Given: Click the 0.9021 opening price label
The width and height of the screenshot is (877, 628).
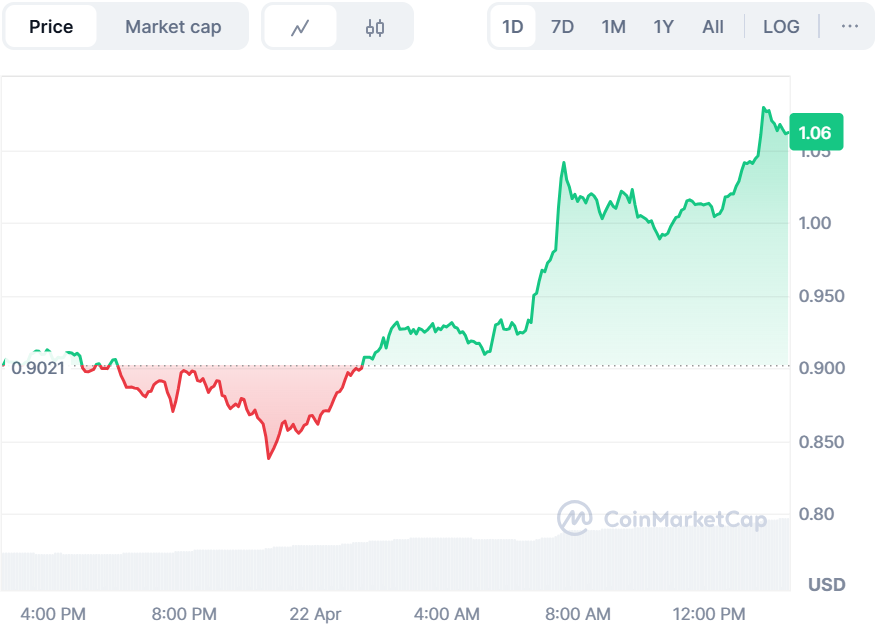Looking at the screenshot, I should click(38, 368).
